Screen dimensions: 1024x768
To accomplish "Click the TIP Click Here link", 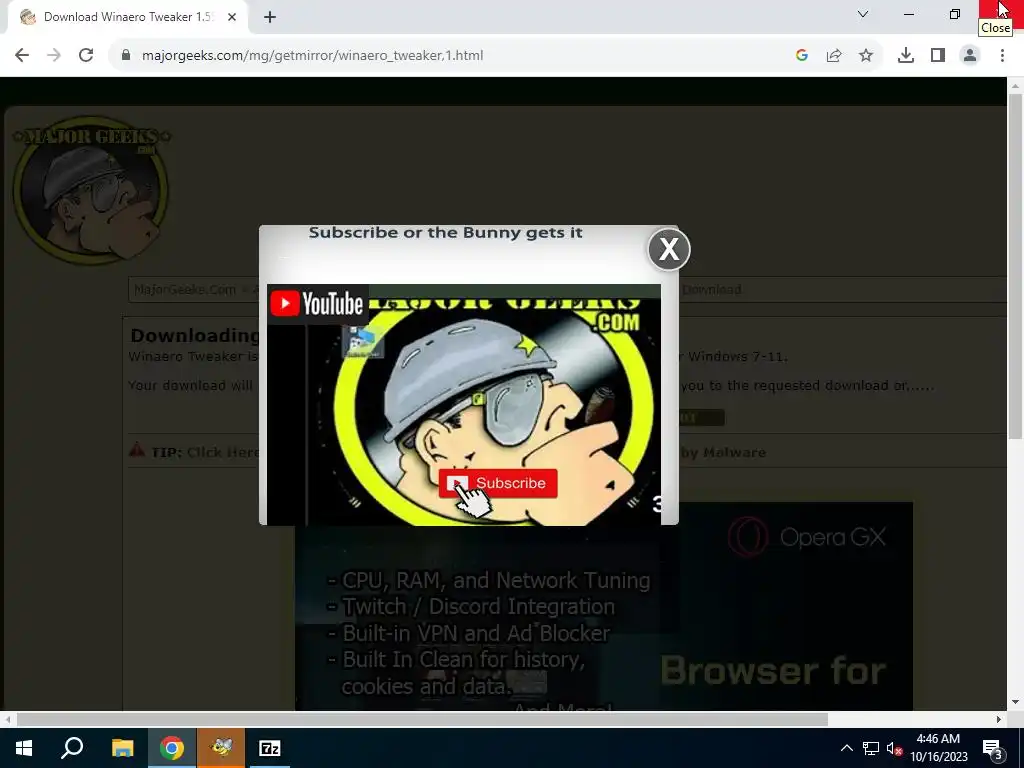I will tap(222, 452).
